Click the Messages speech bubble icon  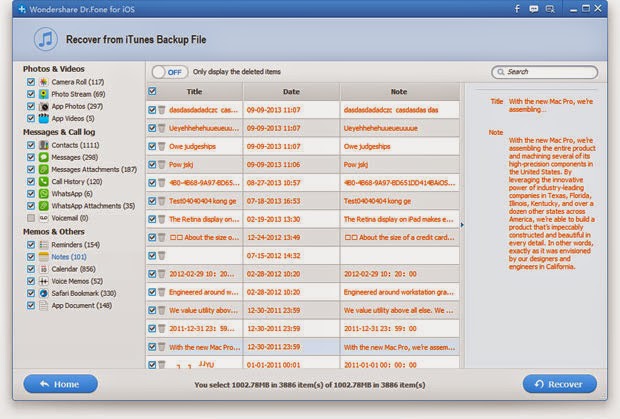pyautogui.click(x=43, y=157)
